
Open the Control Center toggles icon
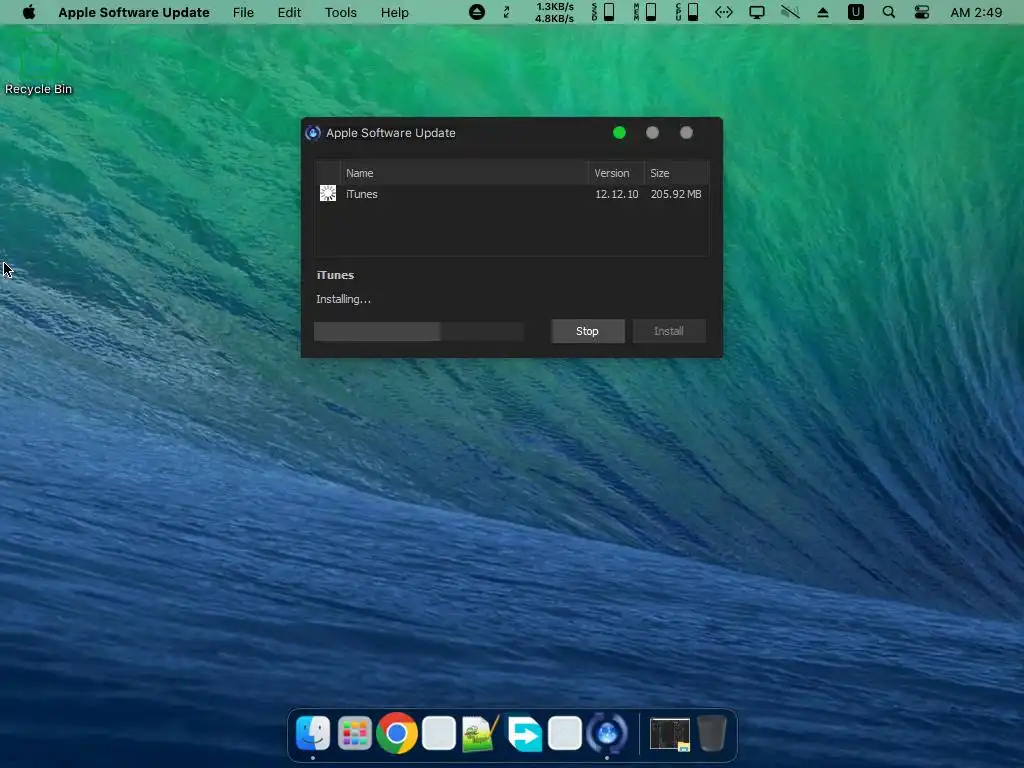click(921, 12)
